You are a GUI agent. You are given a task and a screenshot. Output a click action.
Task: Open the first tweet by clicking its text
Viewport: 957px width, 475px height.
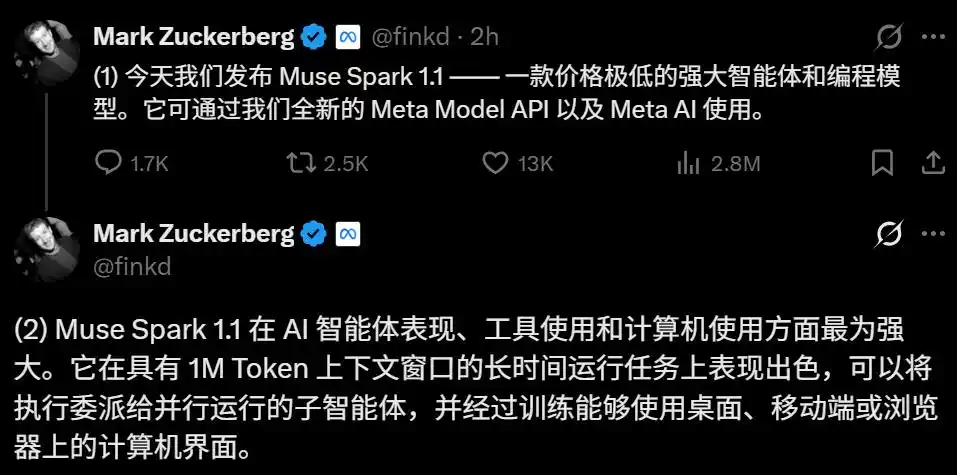click(497, 93)
